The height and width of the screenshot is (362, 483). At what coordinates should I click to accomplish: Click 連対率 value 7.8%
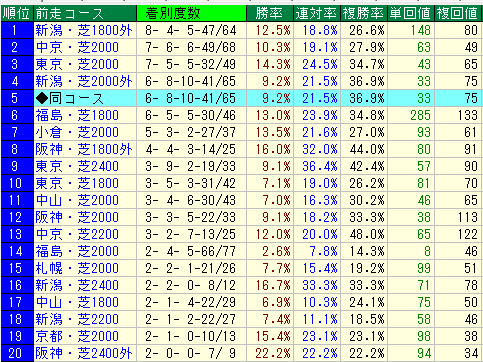coord(324,252)
